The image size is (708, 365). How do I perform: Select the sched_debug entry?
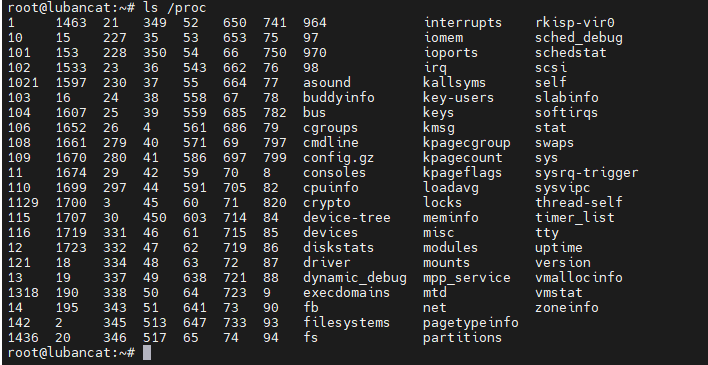(579, 38)
